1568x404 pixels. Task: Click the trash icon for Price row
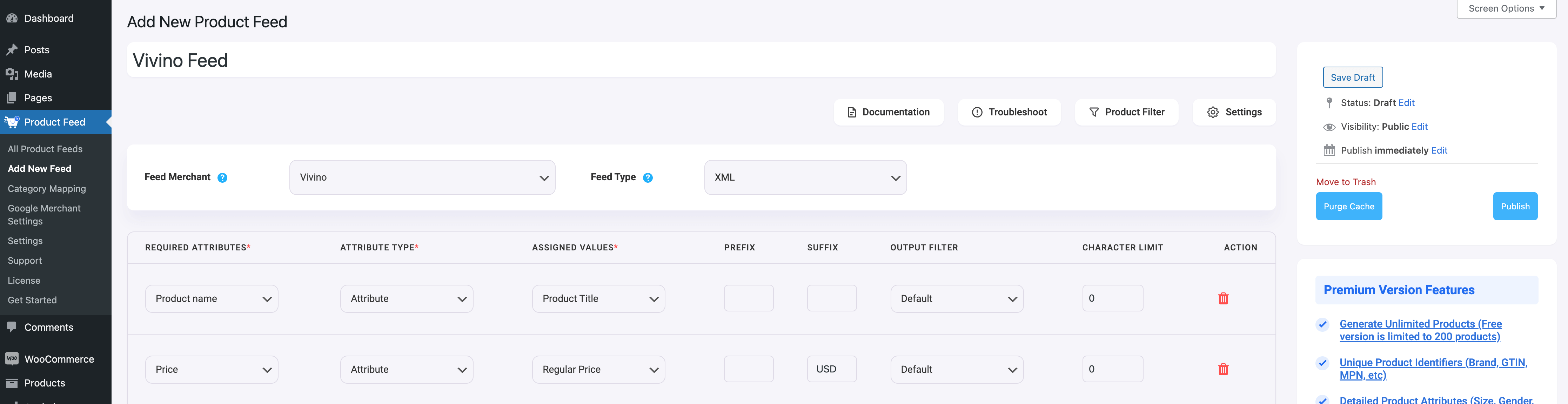tap(1224, 369)
